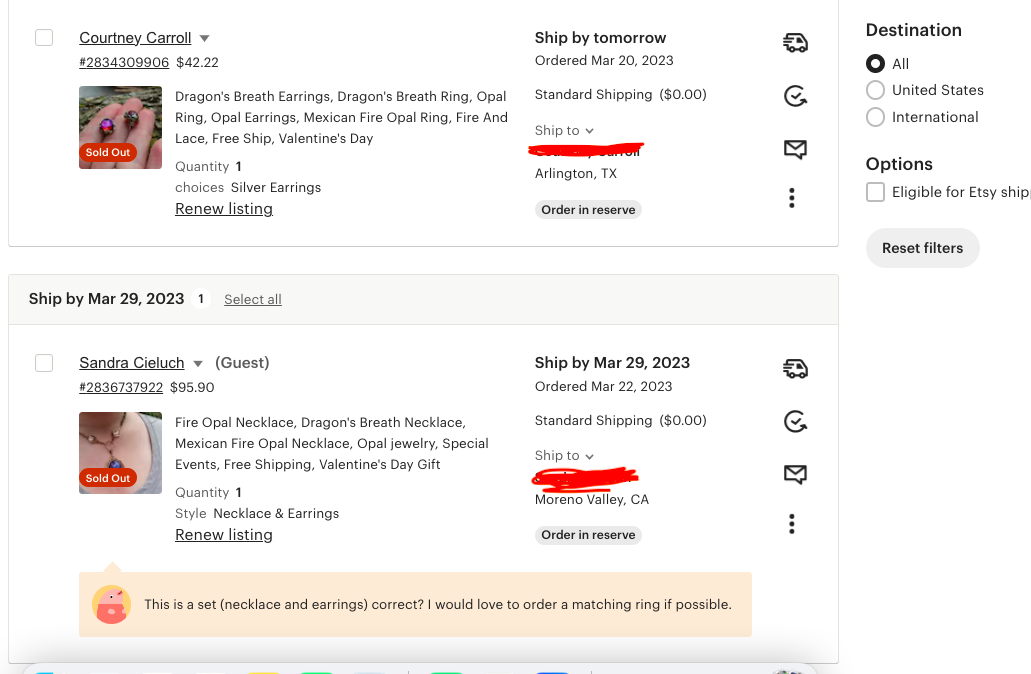
Task: Enable Eligible for Etsy shipping option
Action: (x=875, y=192)
